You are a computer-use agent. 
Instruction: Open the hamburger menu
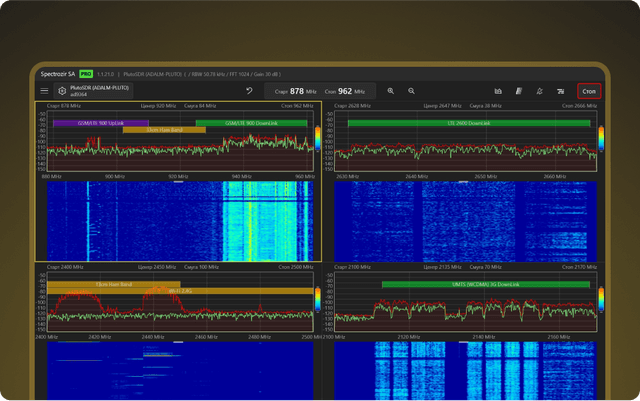pos(44,91)
